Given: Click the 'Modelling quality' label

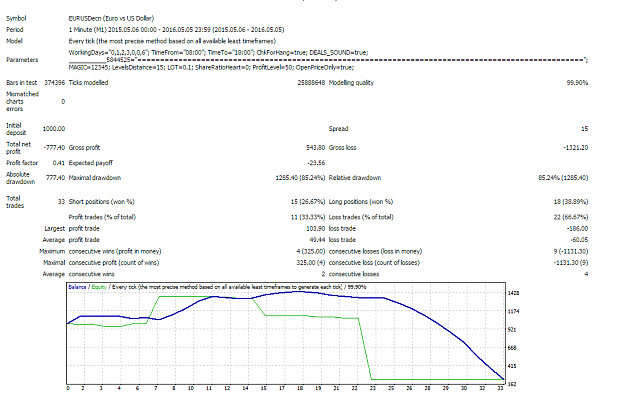Looking at the screenshot, I should click(351, 83).
